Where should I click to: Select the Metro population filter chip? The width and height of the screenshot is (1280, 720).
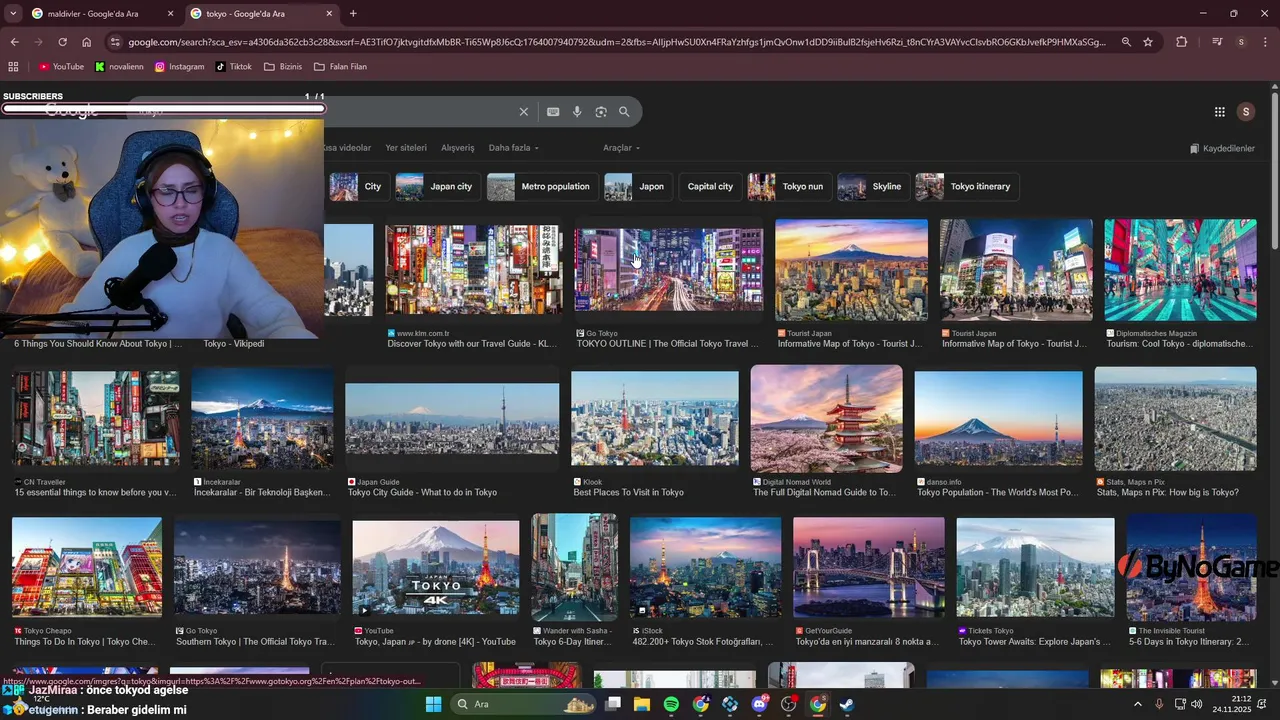[x=541, y=187]
